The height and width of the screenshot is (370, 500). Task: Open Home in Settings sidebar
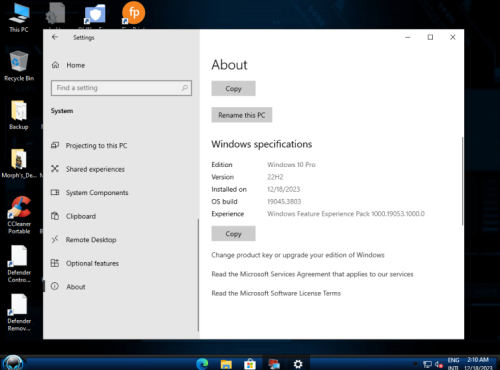click(76, 65)
